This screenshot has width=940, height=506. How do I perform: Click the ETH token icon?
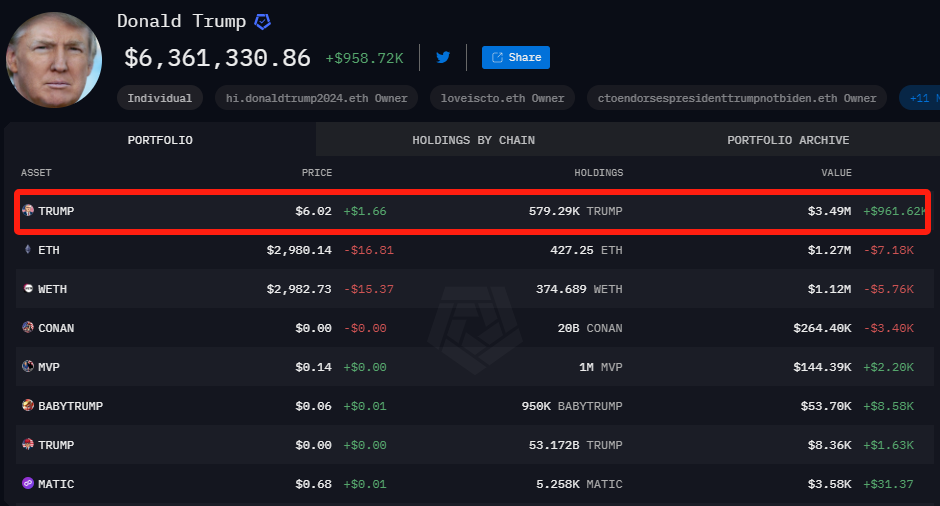[28, 249]
